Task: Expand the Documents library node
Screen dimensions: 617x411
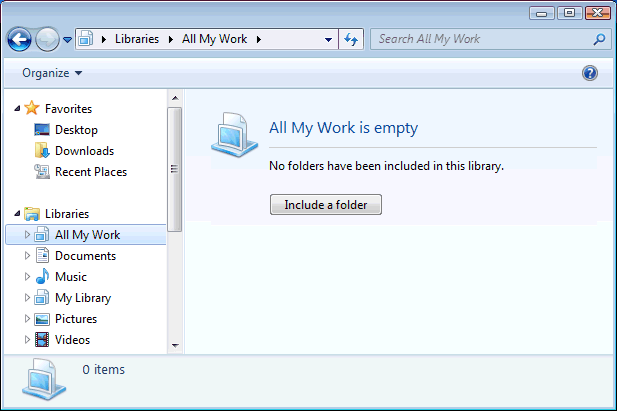Action: click(27, 255)
